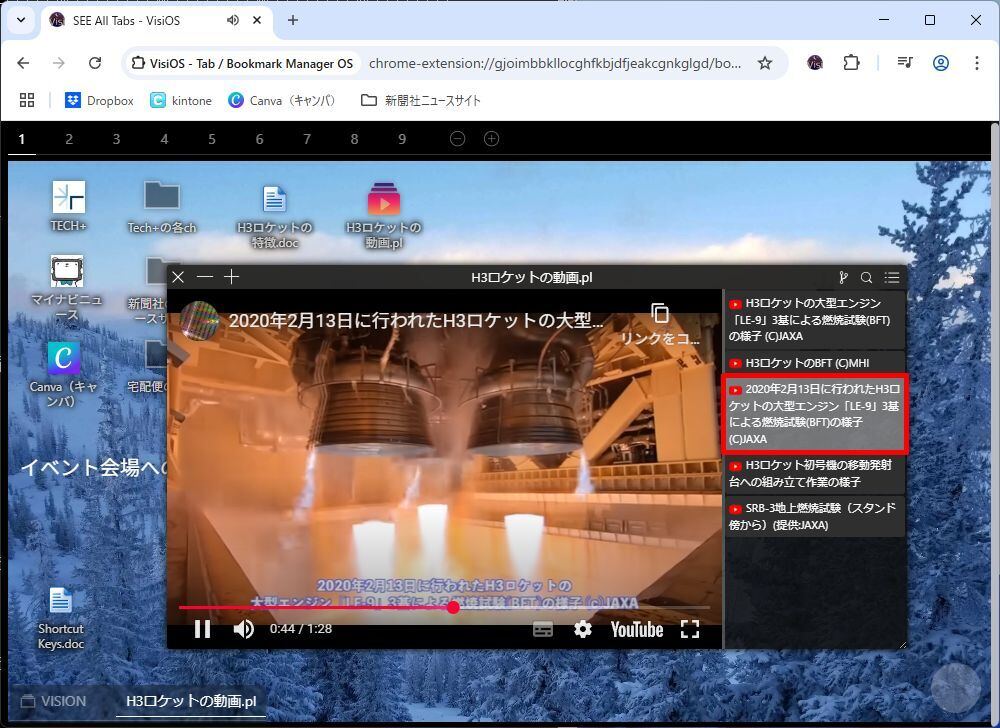The height and width of the screenshot is (728, 1000).
Task: Click the address bar URL
Action: point(555,63)
